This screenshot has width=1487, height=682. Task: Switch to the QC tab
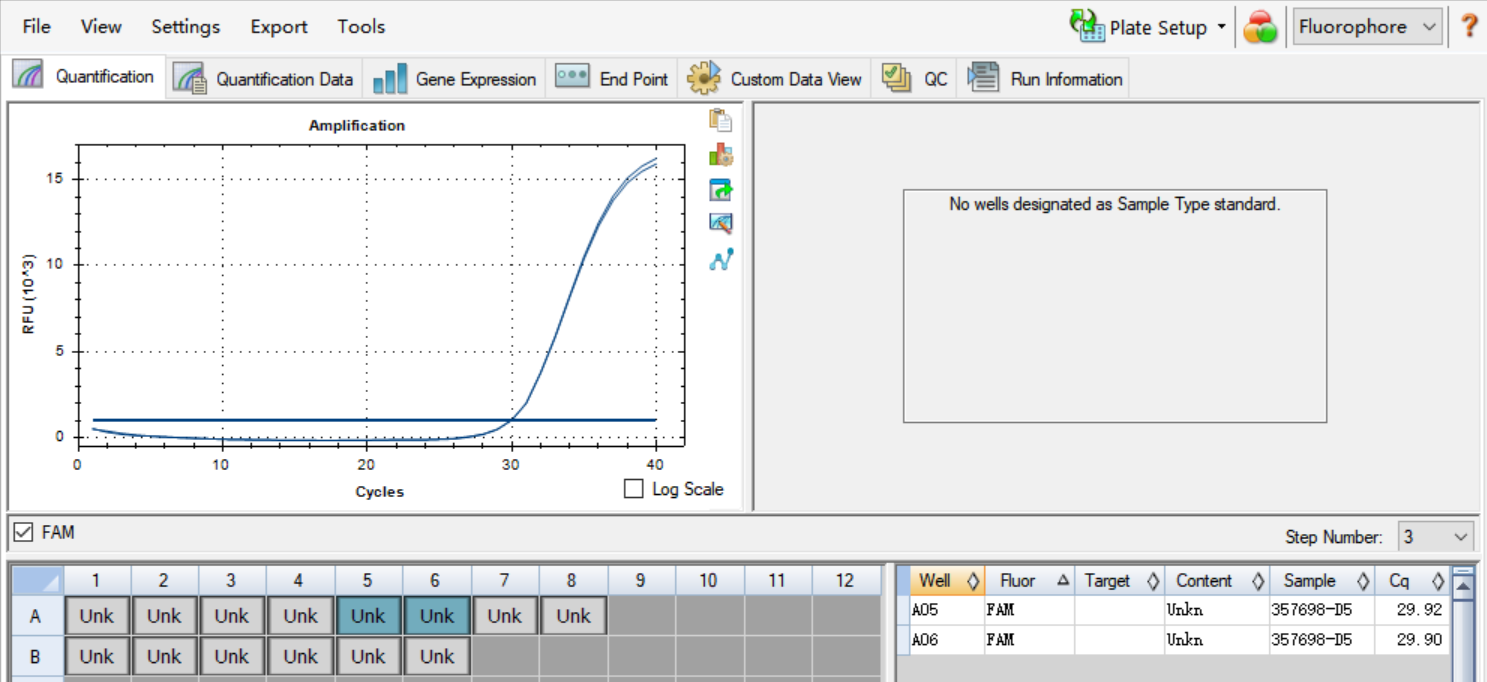(914, 79)
